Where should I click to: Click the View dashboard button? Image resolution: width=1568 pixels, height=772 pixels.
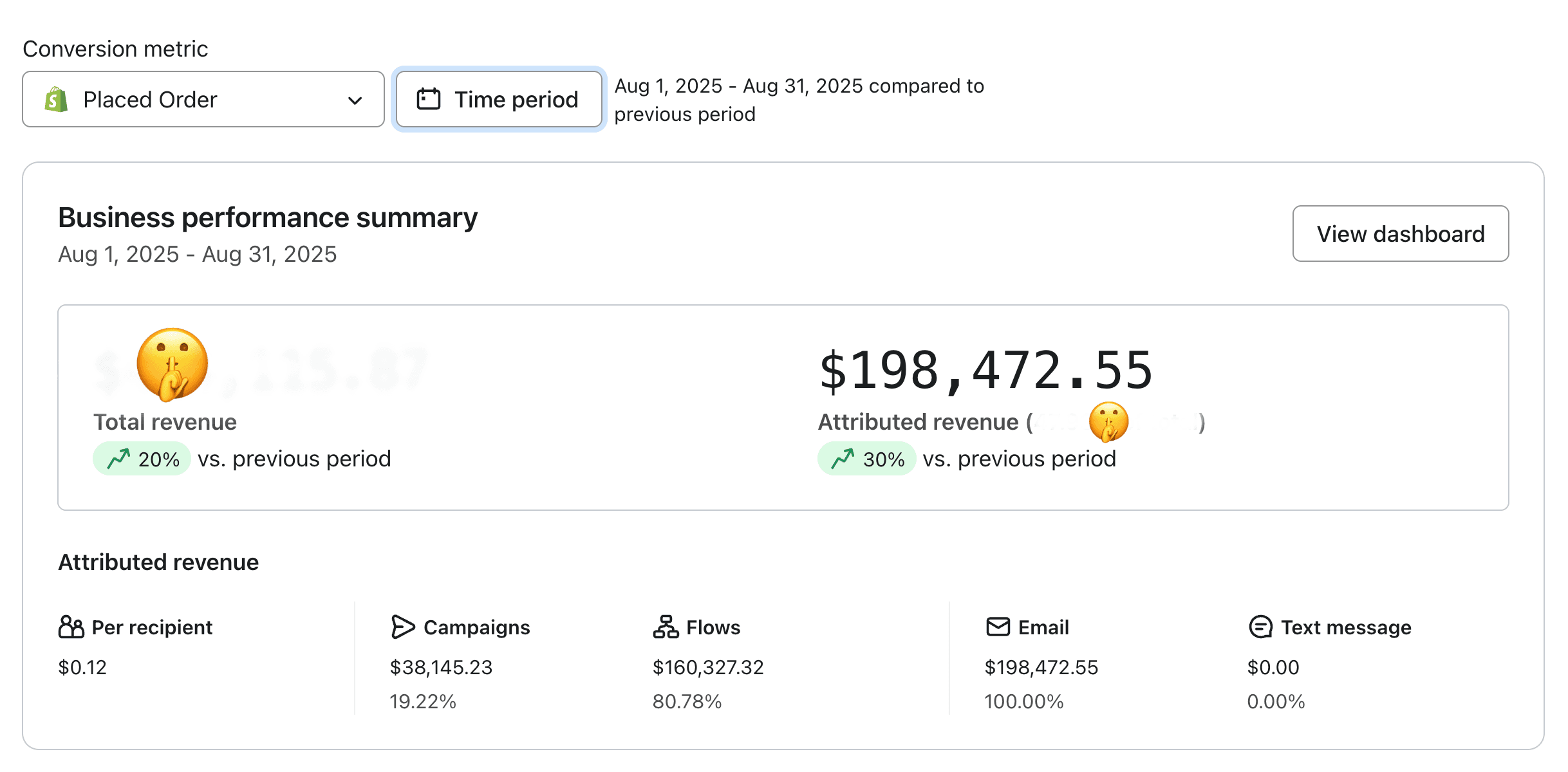click(x=1400, y=234)
